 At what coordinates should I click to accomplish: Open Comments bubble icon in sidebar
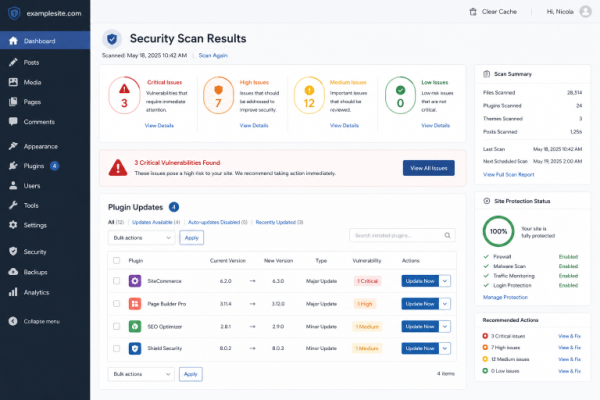13,122
